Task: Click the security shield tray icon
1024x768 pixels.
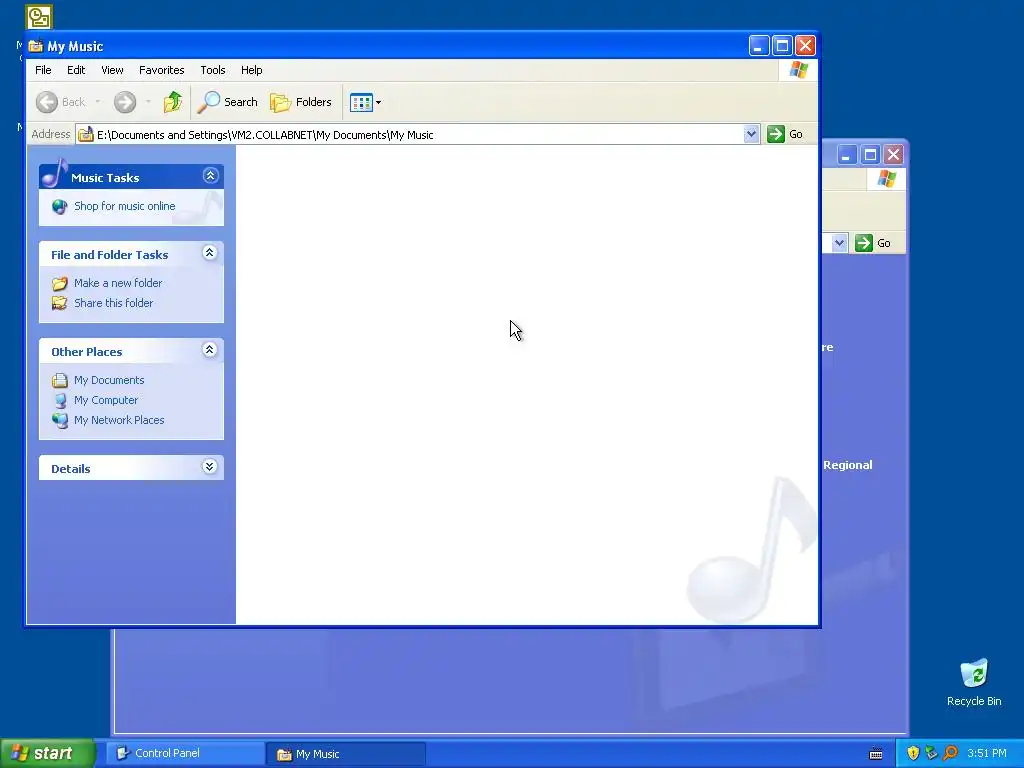Action: tap(913, 754)
